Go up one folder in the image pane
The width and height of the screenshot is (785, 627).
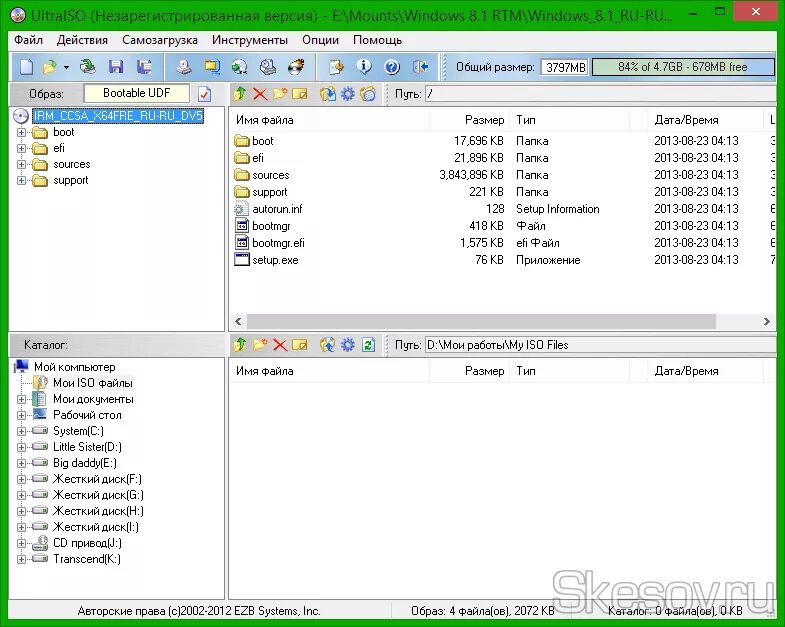240,93
